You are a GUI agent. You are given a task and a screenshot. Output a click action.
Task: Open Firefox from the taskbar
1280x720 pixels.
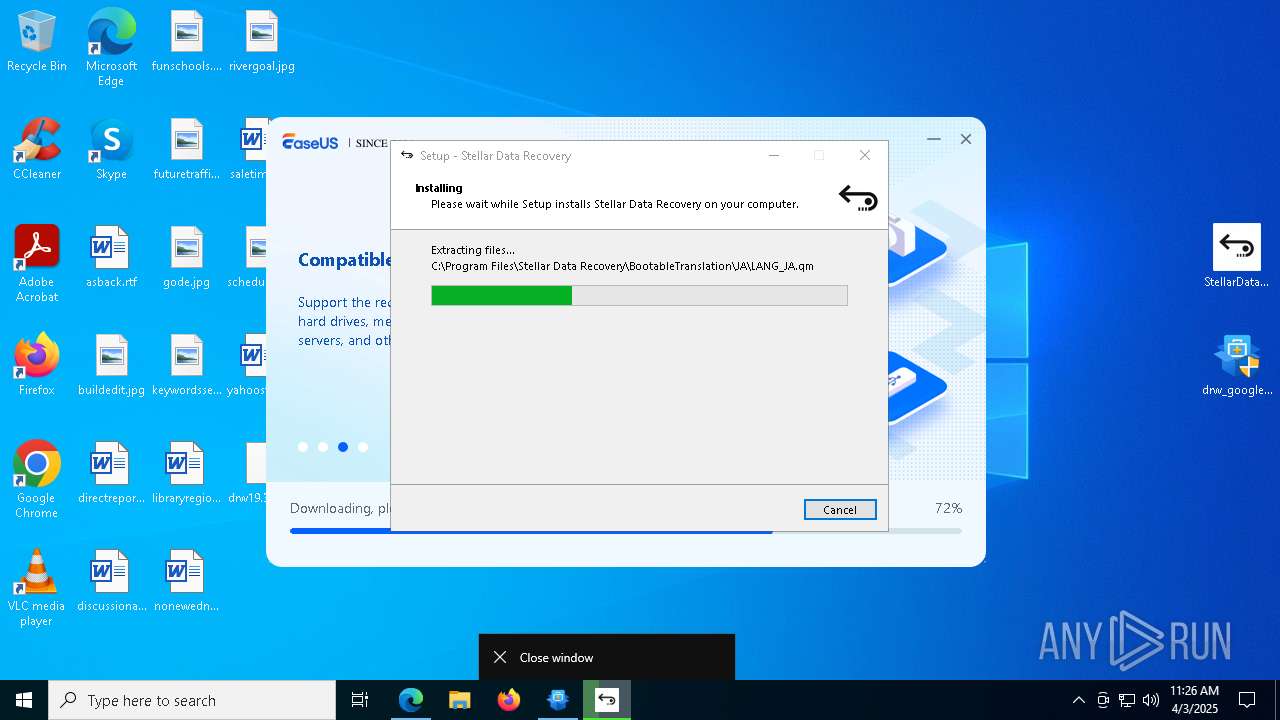(x=508, y=700)
